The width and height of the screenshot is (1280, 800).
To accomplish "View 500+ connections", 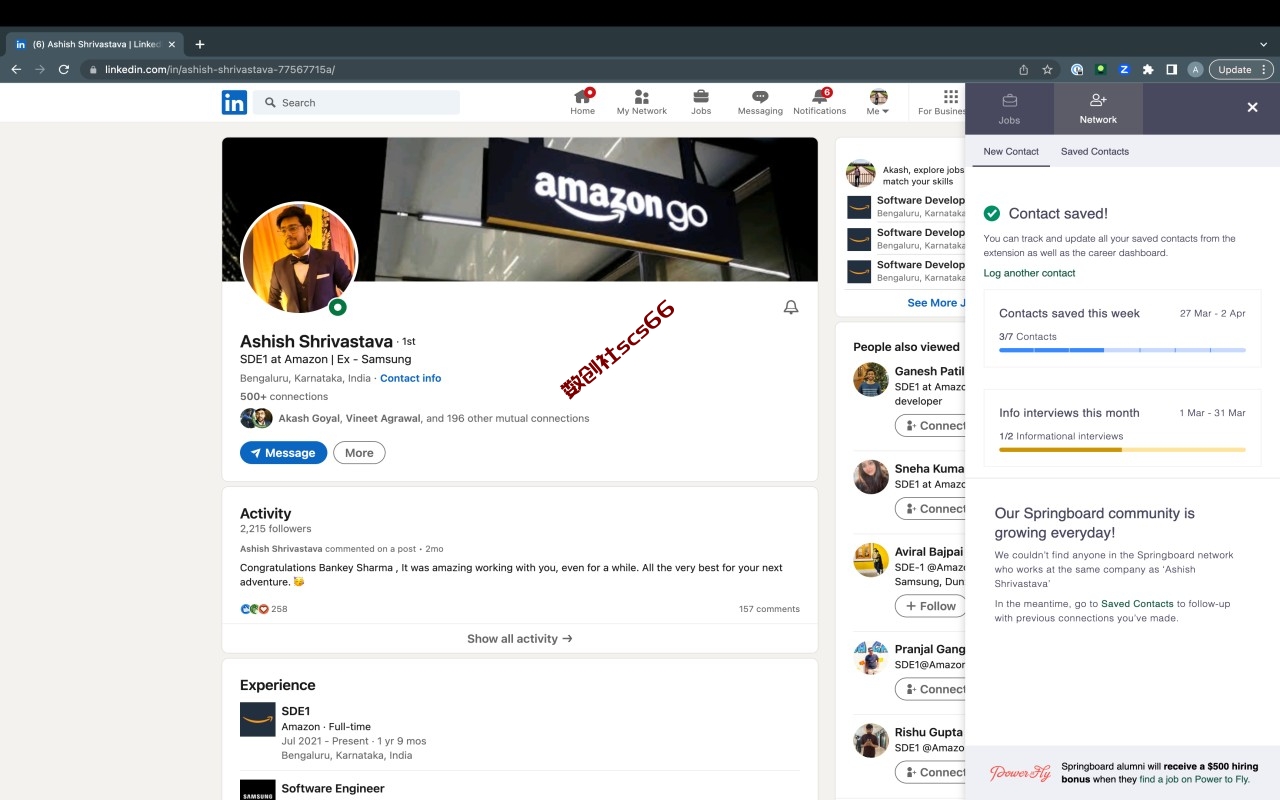I will click(284, 396).
